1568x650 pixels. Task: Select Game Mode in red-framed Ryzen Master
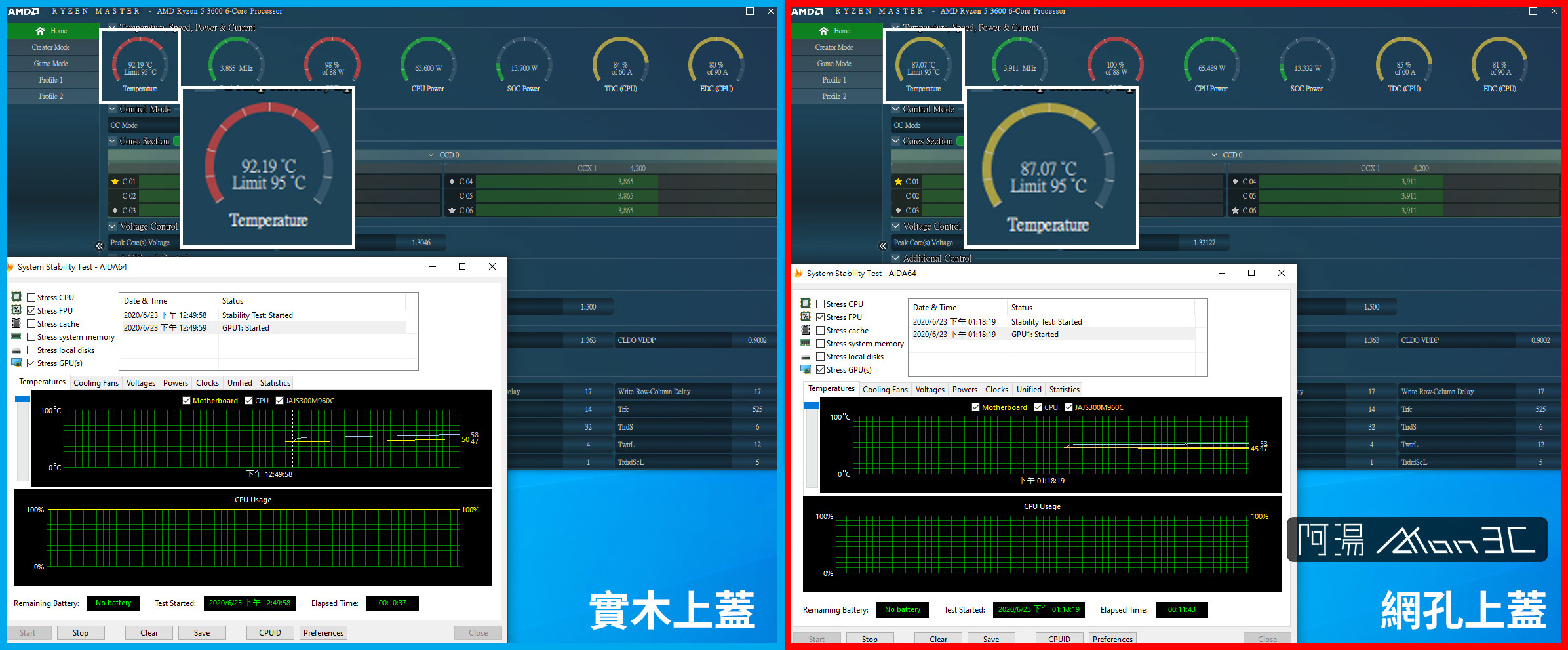coord(834,64)
